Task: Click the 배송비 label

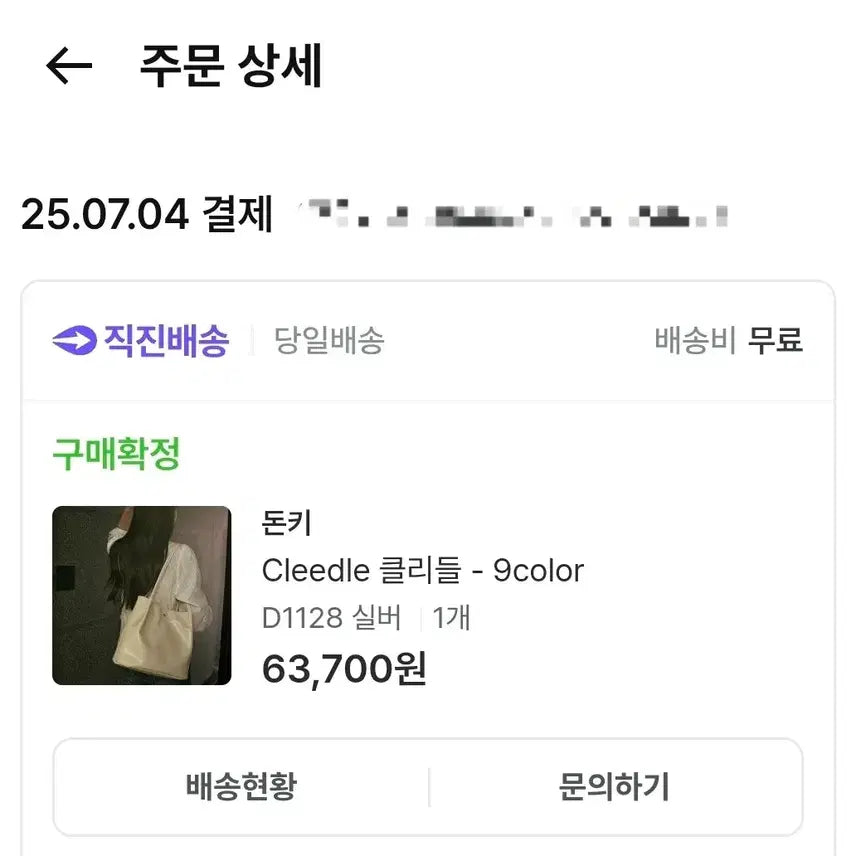Action: coord(695,341)
